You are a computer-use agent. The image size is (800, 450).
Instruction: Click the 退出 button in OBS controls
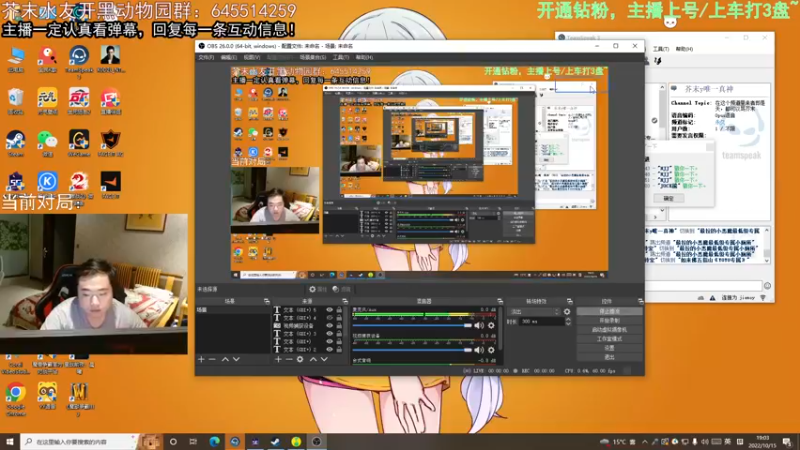click(609, 357)
